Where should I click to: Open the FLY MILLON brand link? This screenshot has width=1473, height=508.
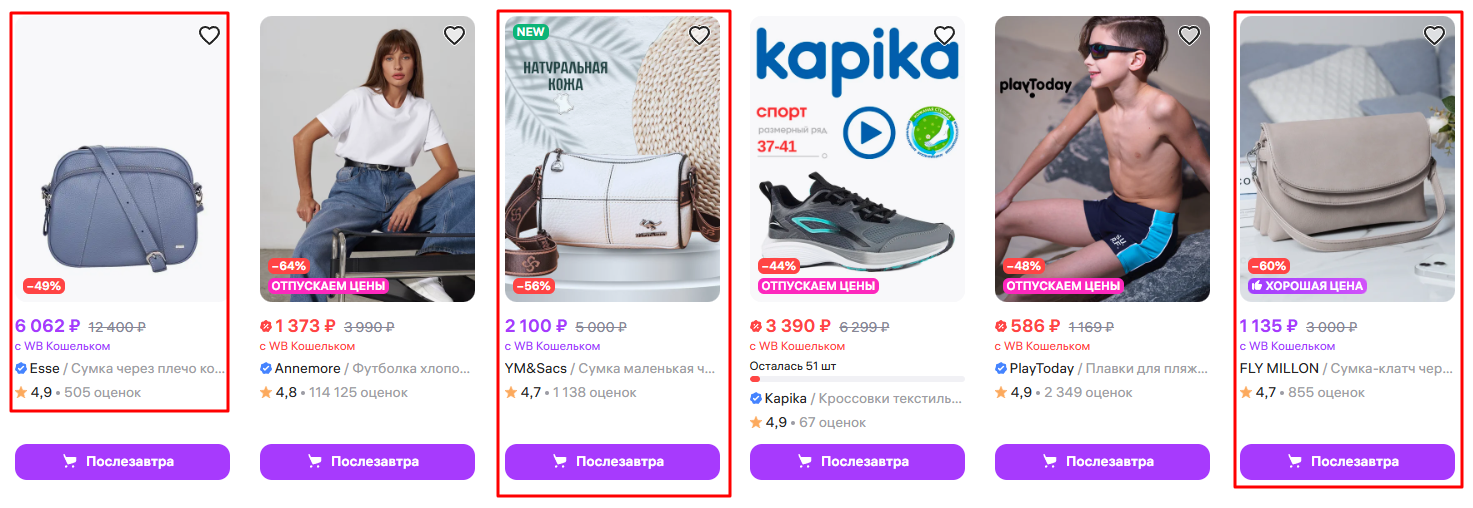pos(1279,368)
